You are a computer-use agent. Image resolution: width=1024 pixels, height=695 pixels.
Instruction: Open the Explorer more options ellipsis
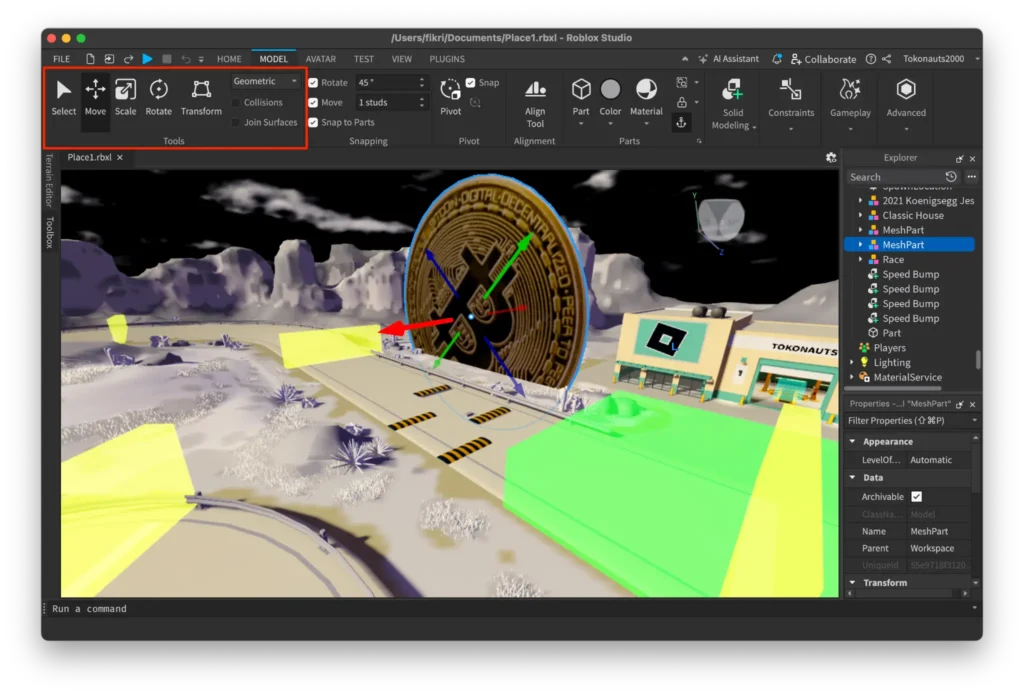click(x=972, y=177)
